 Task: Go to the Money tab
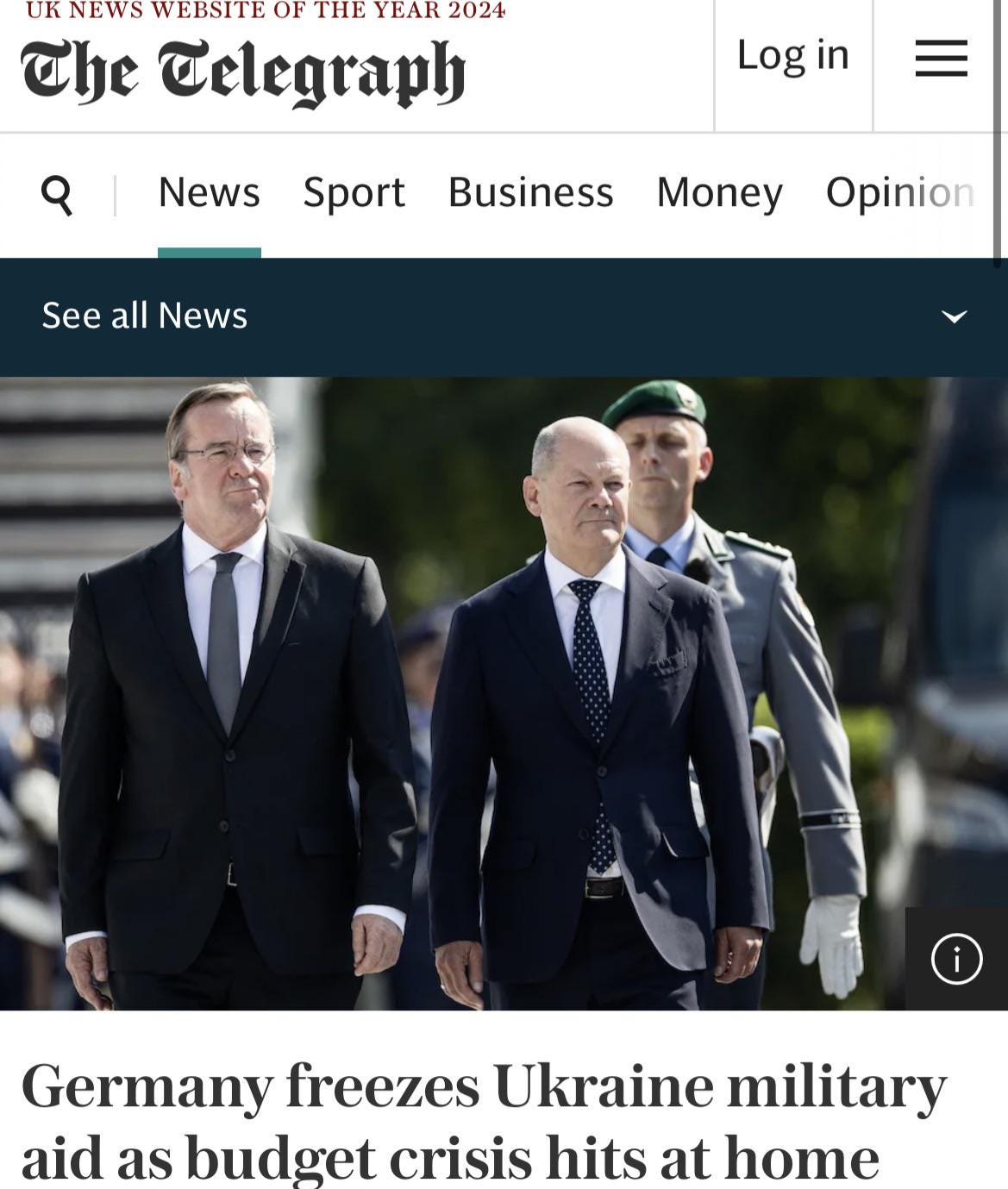pos(719,192)
